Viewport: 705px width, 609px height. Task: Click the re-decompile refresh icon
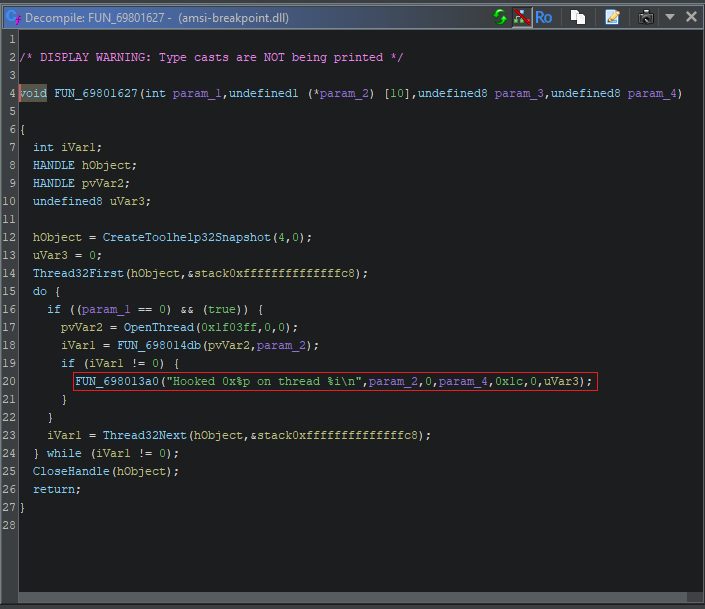click(500, 18)
